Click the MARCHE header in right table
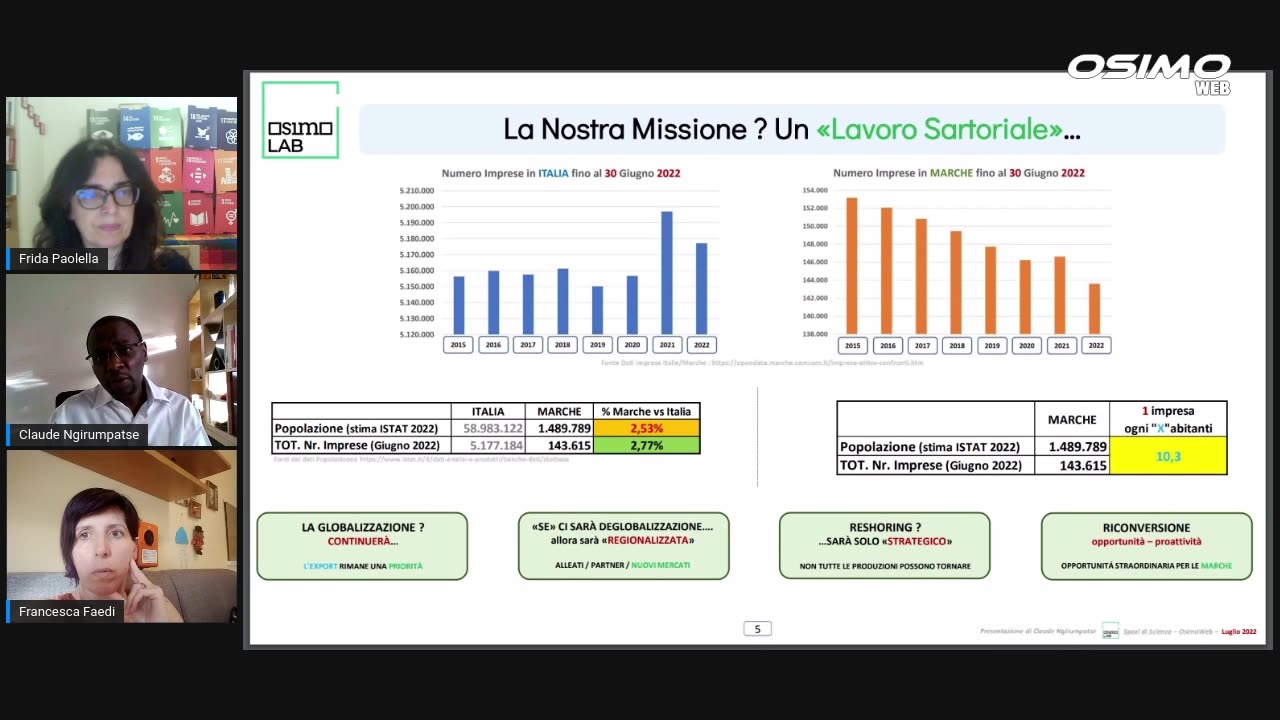 1072,420
